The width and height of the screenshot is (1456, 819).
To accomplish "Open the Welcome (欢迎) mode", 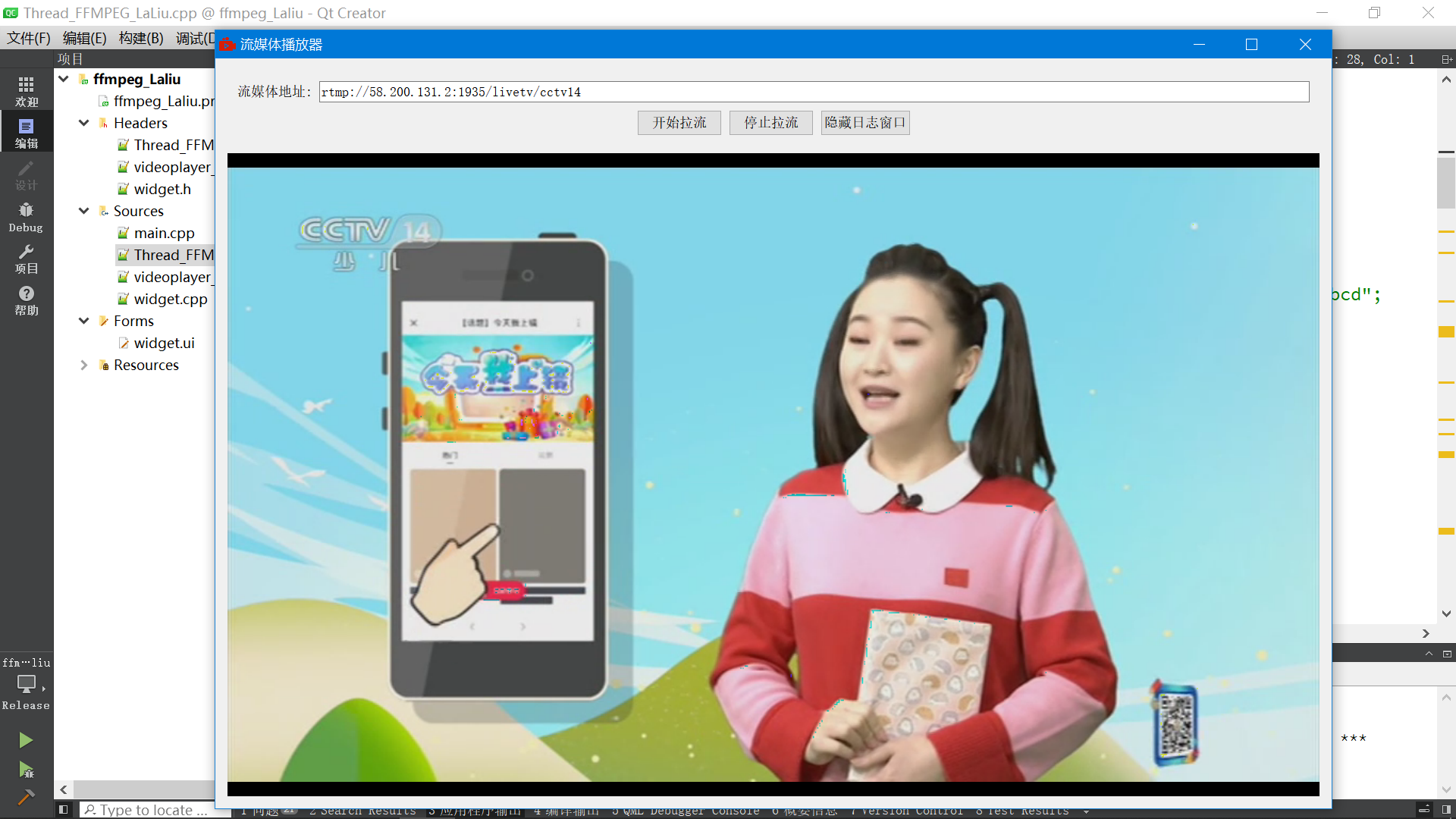I will click(26, 90).
